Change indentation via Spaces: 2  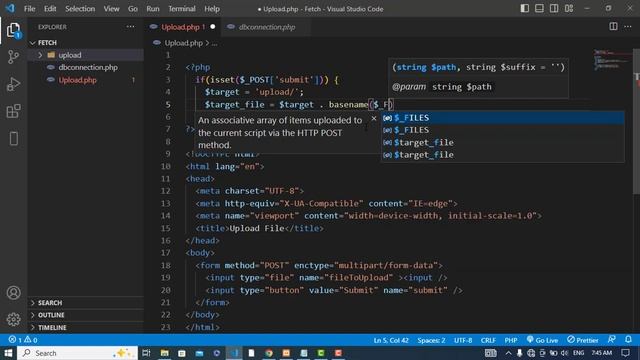point(431,340)
